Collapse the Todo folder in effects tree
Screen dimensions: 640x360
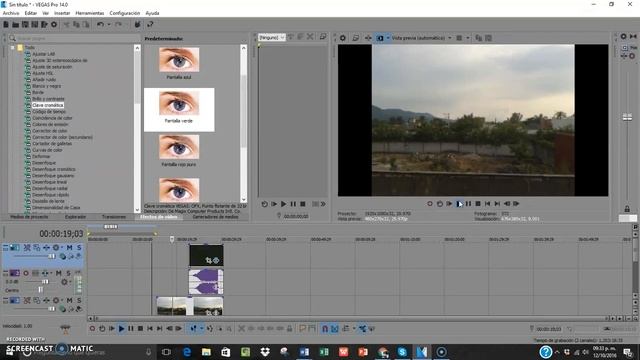(x=13, y=48)
